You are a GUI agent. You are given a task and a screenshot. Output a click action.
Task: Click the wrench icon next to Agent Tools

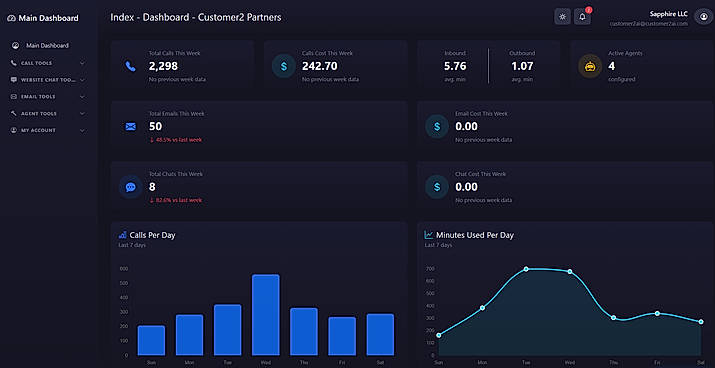point(14,114)
